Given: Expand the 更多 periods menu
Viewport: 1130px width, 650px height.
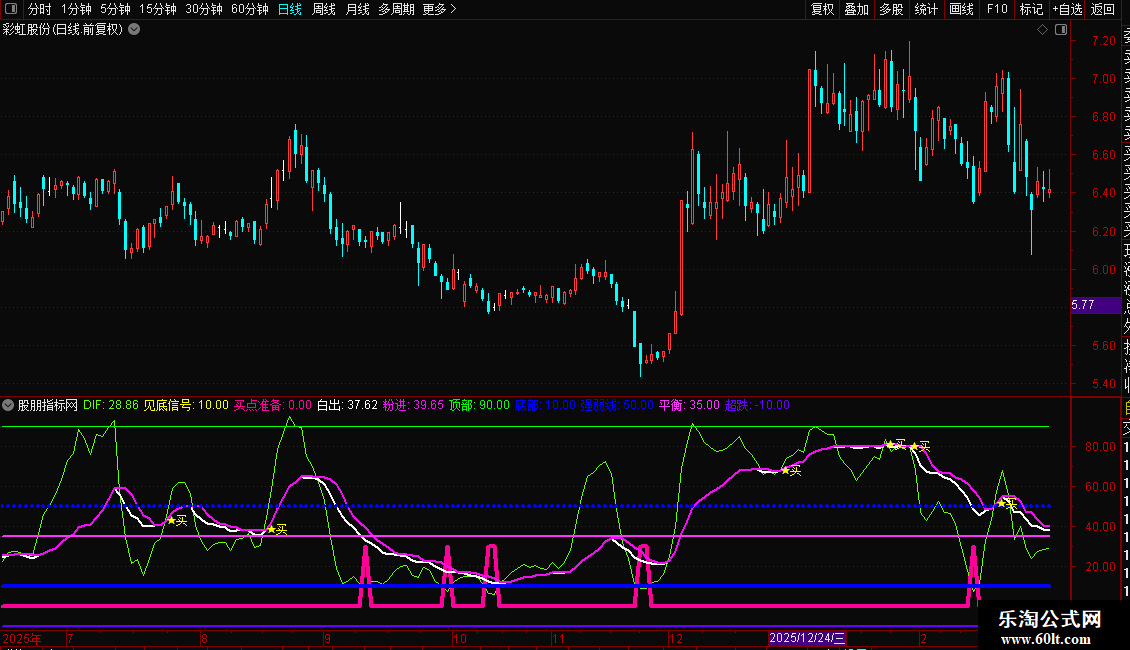Looking at the screenshot, I should pos(439,9).
